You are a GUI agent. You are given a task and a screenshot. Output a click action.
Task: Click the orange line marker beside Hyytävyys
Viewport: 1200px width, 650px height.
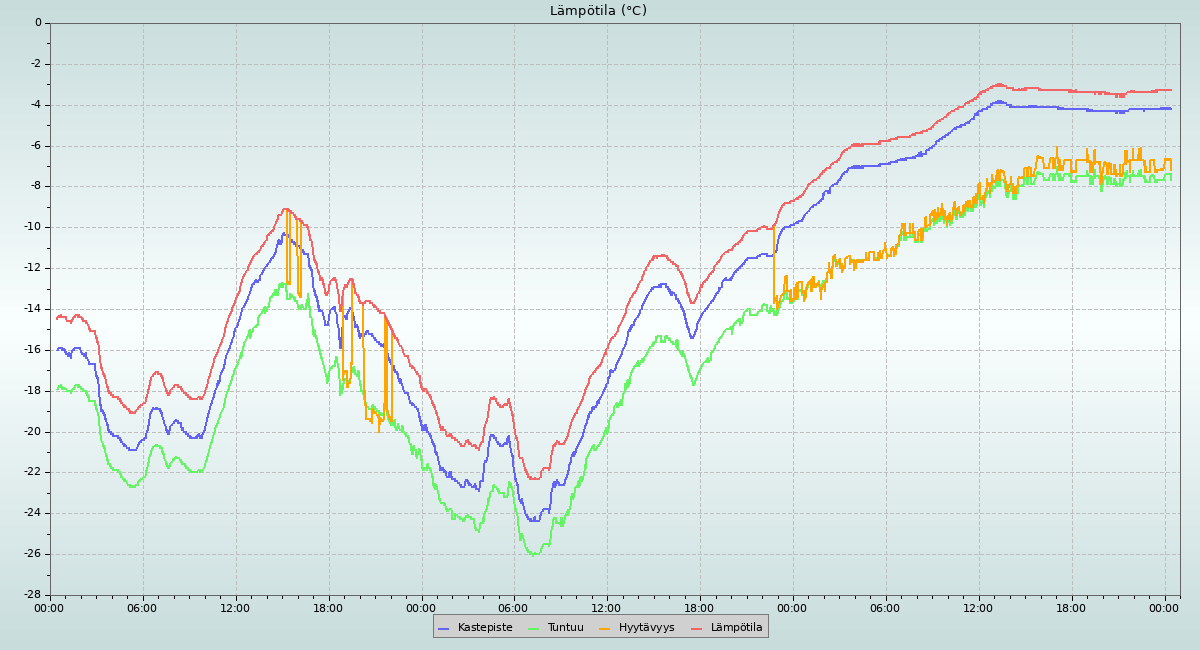[605, 628]
